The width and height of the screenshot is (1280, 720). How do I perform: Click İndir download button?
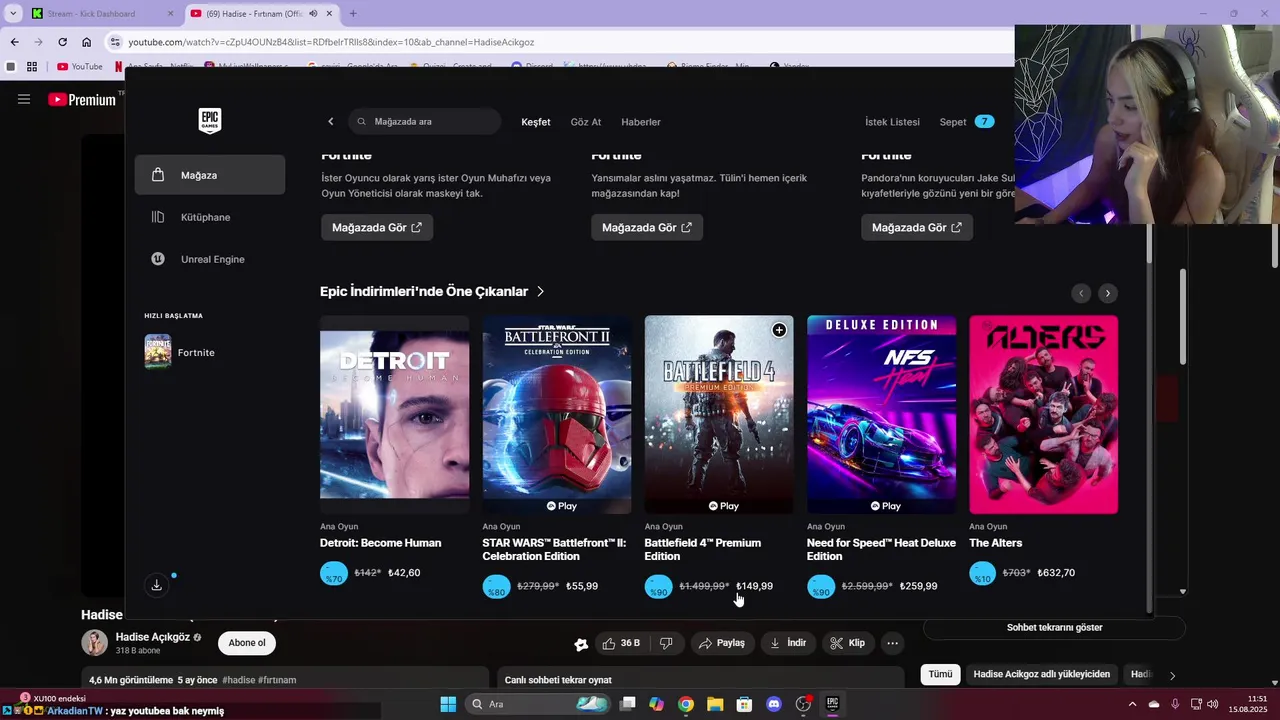[x=788, y=643]
